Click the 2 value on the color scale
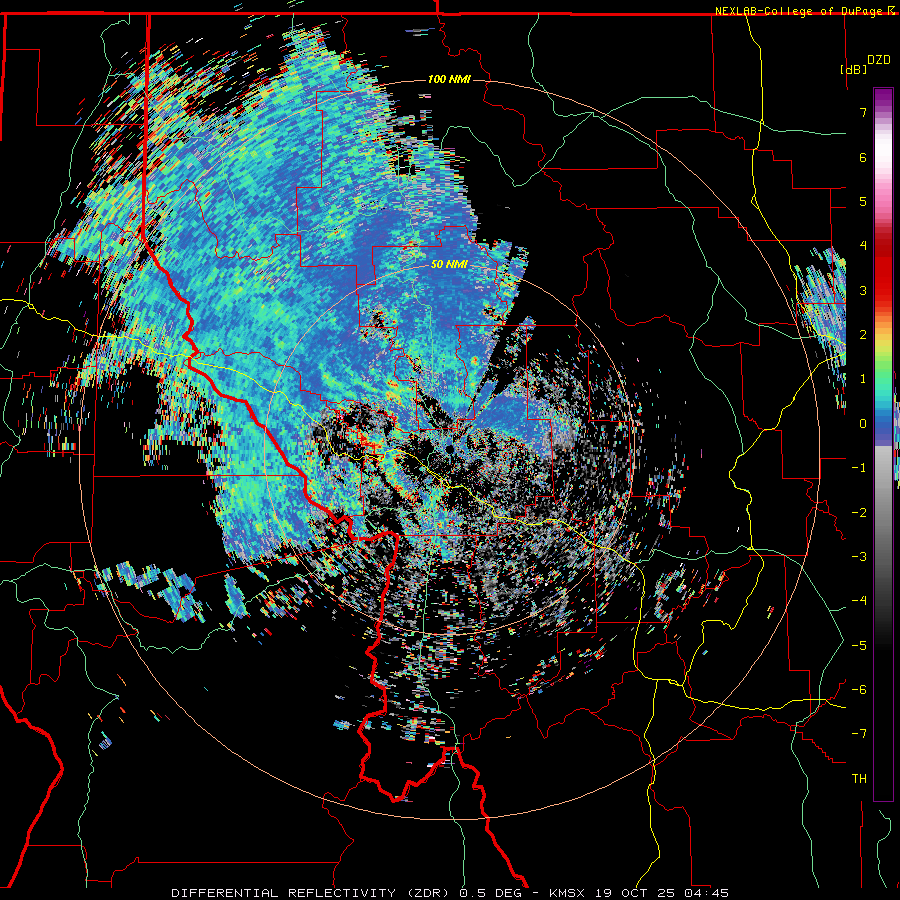 click(863, 335)
